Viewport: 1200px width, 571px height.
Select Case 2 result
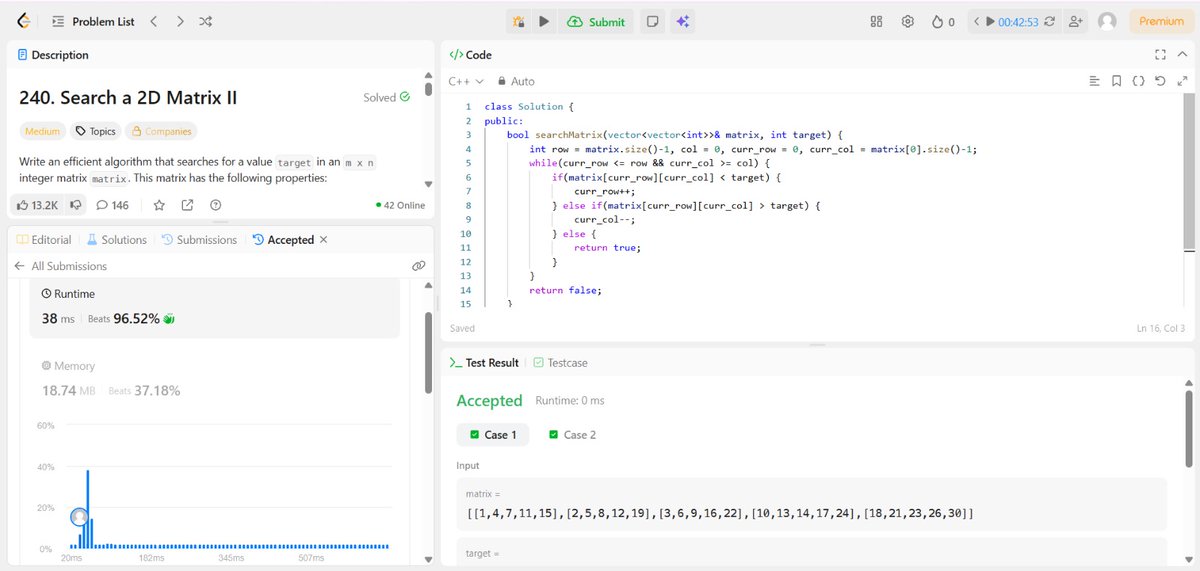(x=573, y=435)
